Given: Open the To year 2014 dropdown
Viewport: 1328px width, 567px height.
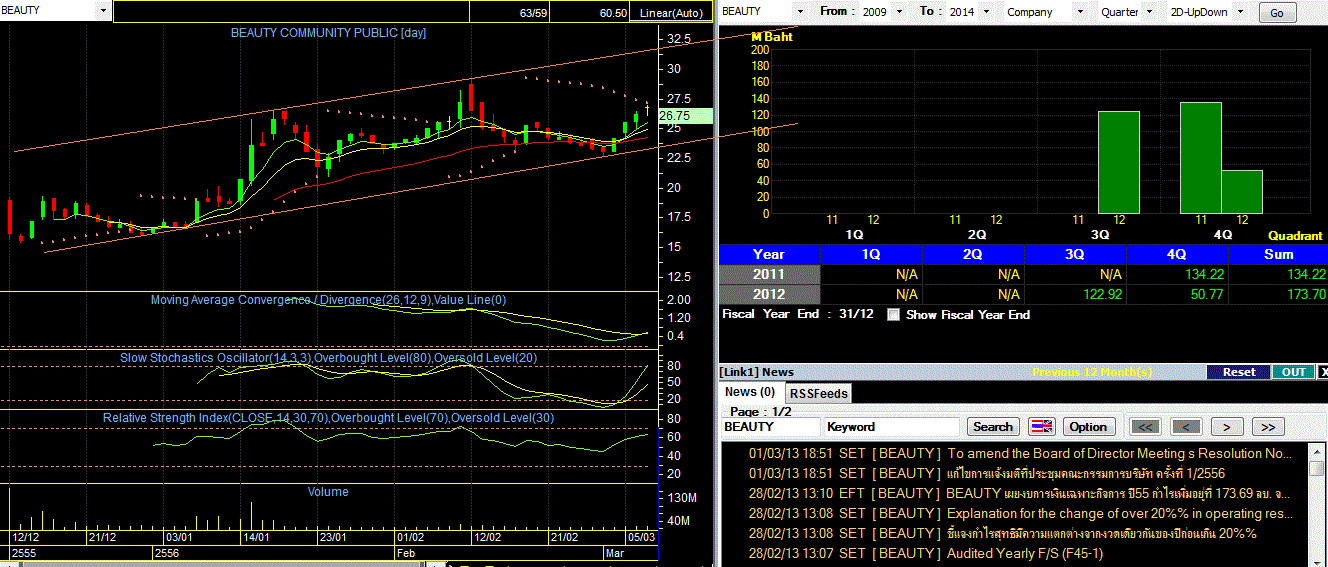Looking at the screenshot, I should click(x=984, y=12).
